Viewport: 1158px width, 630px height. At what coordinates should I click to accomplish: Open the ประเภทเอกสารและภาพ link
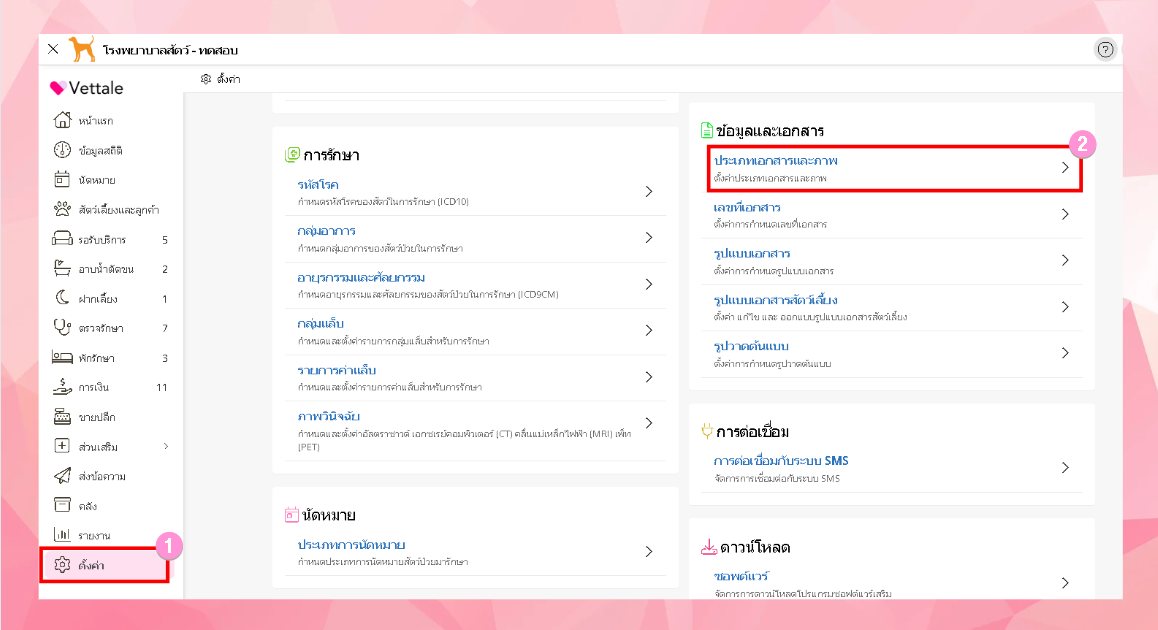[x=775, y=160]
